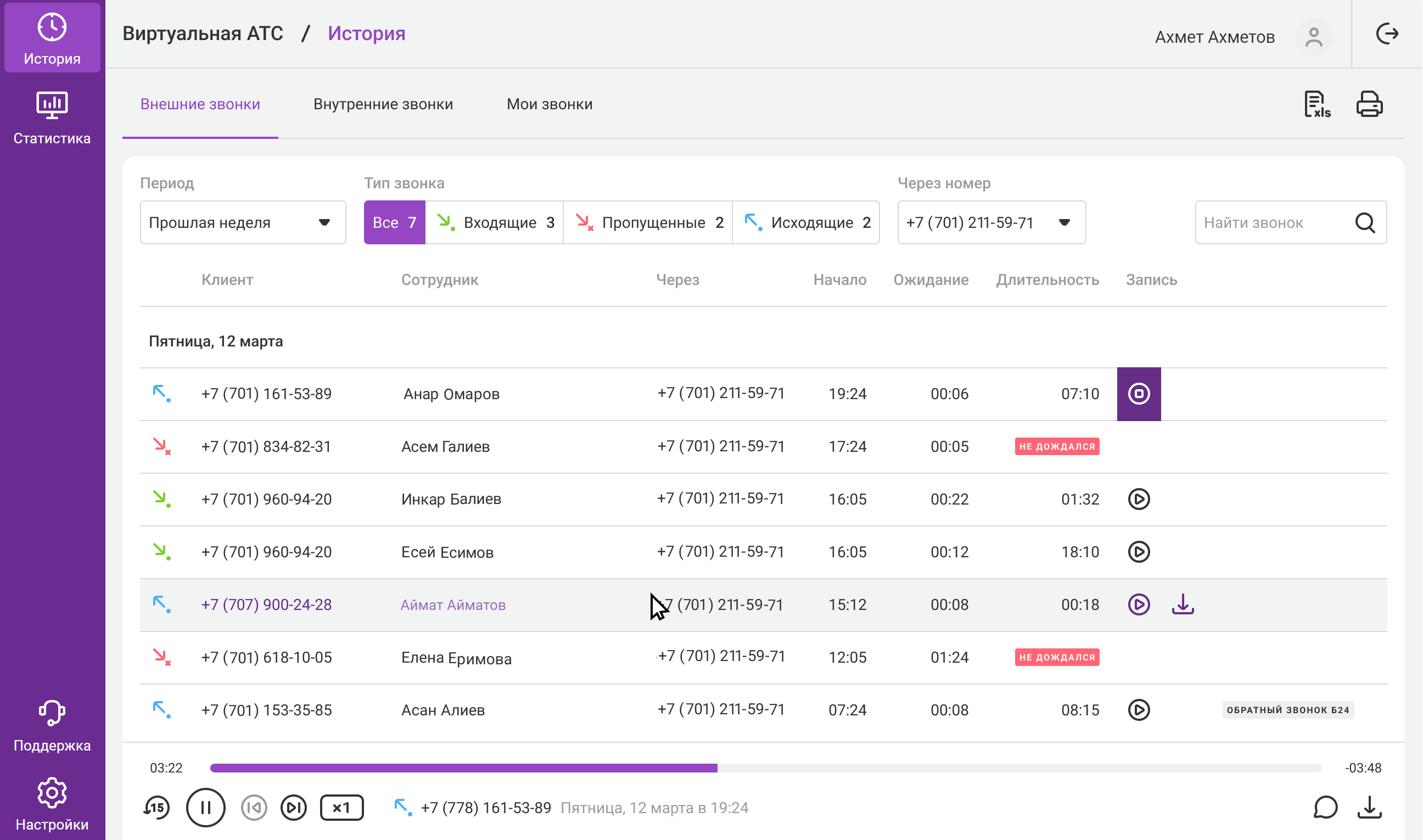Skip to the previous recording
Image resolution: width=1423 pixels, height=840 pixels.
(254, 808)
